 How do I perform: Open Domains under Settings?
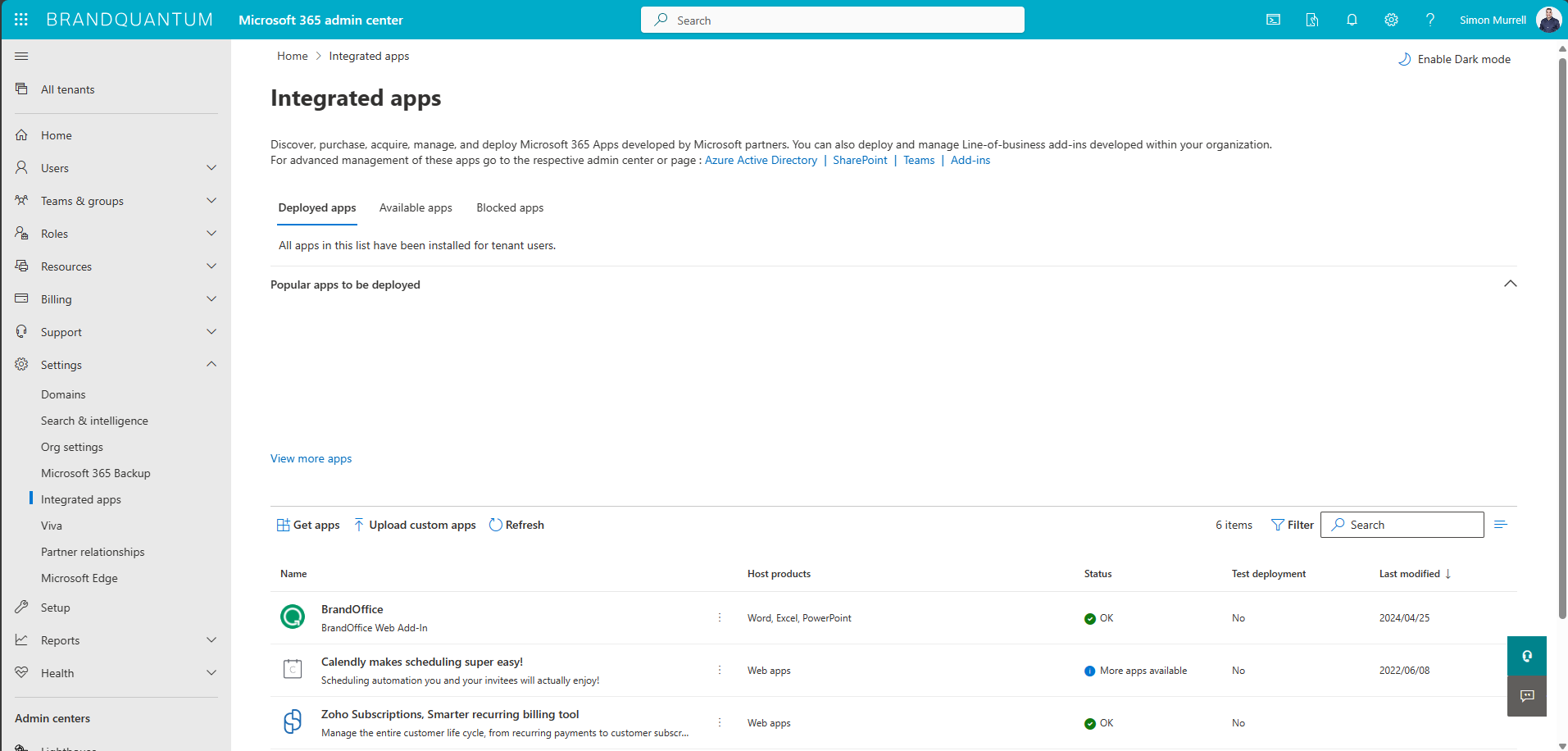click(x=63, y=394)
